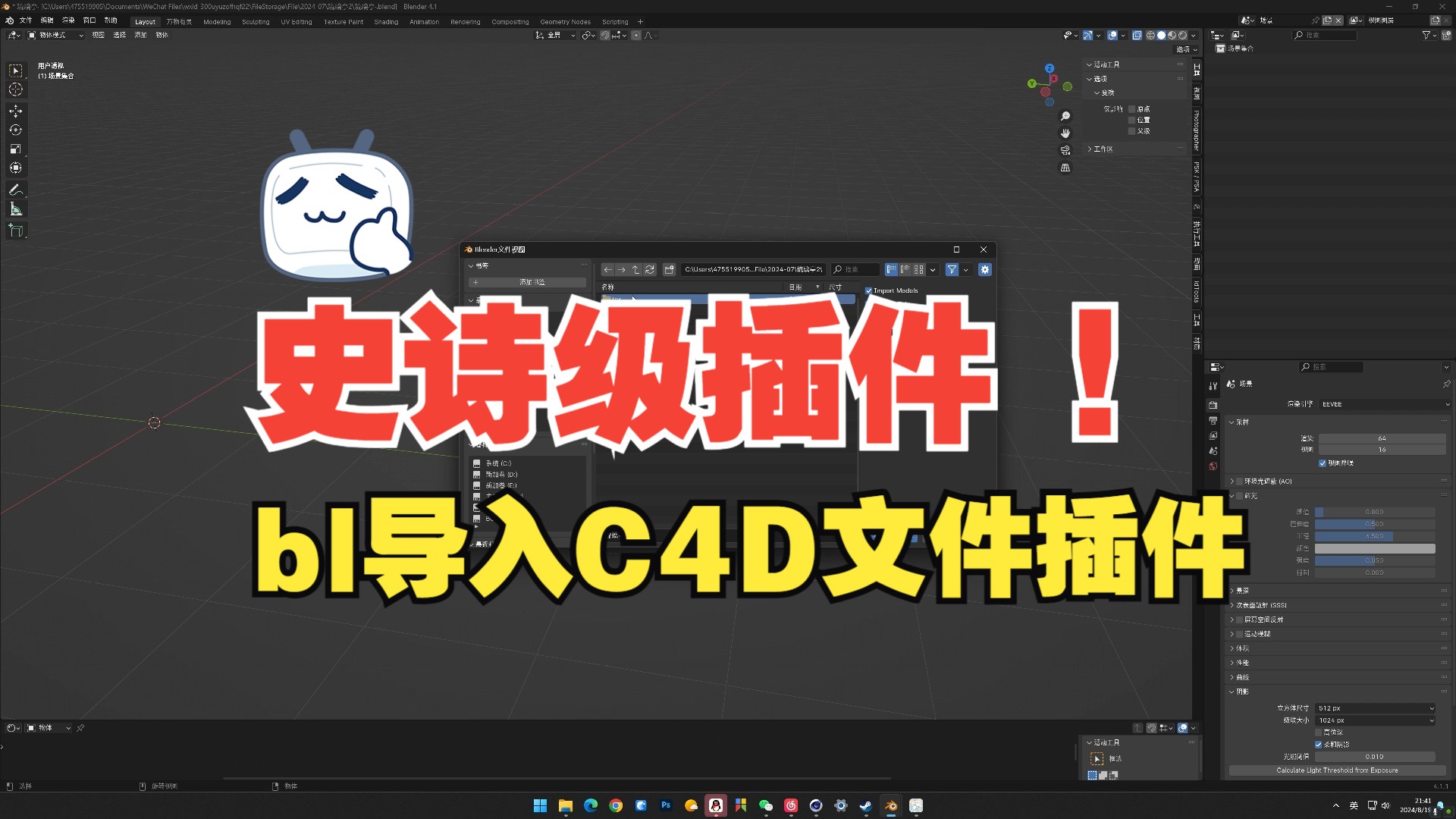Toggle X-ray mode in the viewport header
The width and height of the screenshot is (1456, 819).
[x=1137, y=35]
